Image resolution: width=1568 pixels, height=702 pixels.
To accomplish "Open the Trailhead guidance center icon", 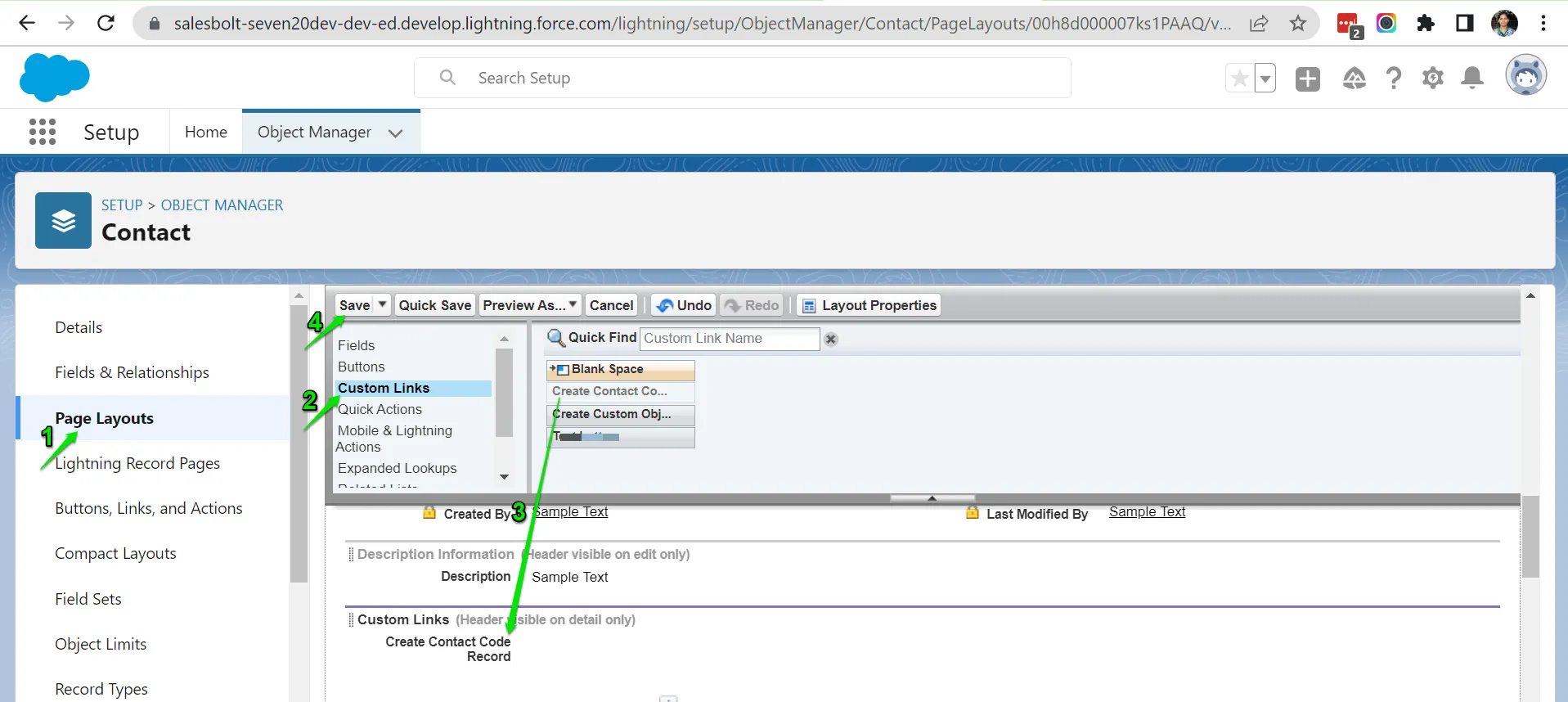I will (x=1355, y=79).
